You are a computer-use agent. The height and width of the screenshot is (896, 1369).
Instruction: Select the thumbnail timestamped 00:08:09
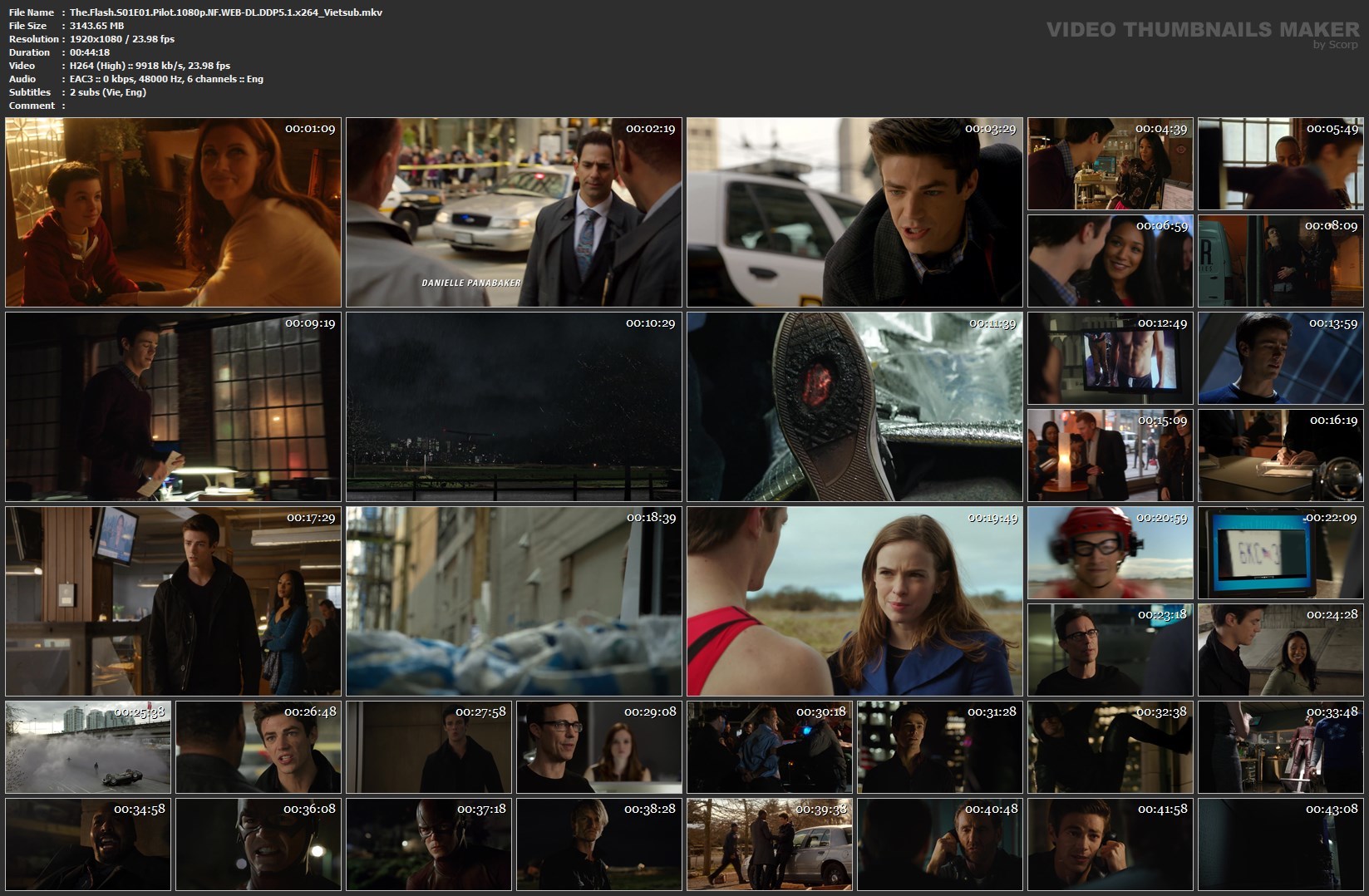click(x=1281, y=261)
